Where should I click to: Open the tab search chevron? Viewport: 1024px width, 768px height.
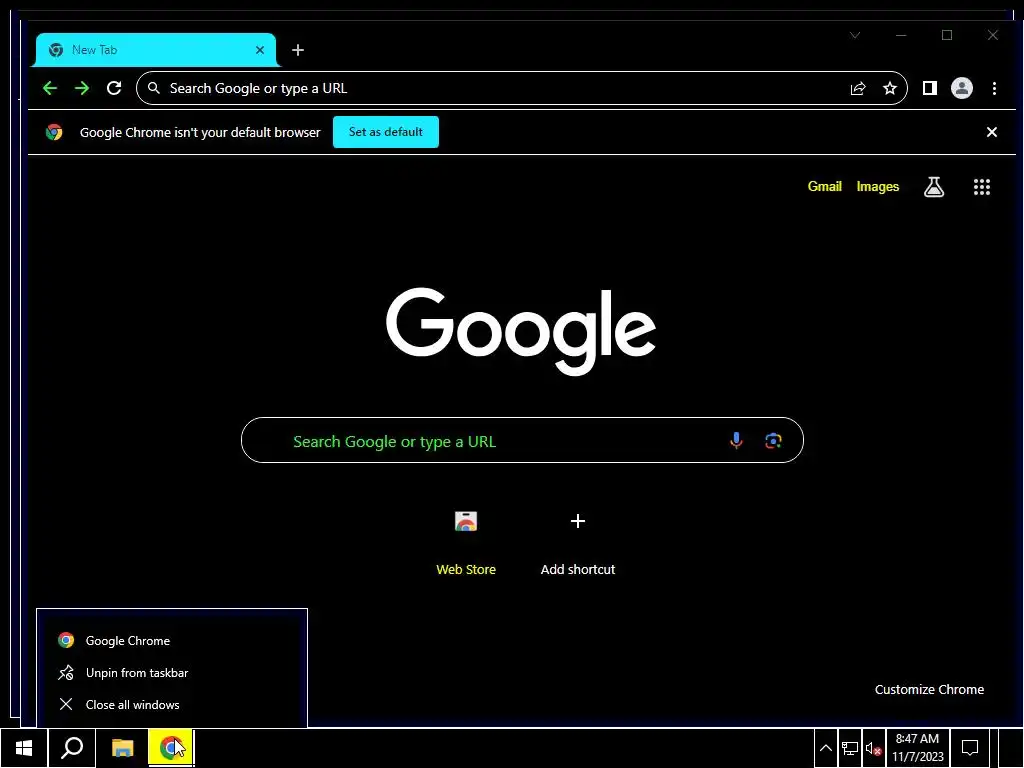click(855, 35)
